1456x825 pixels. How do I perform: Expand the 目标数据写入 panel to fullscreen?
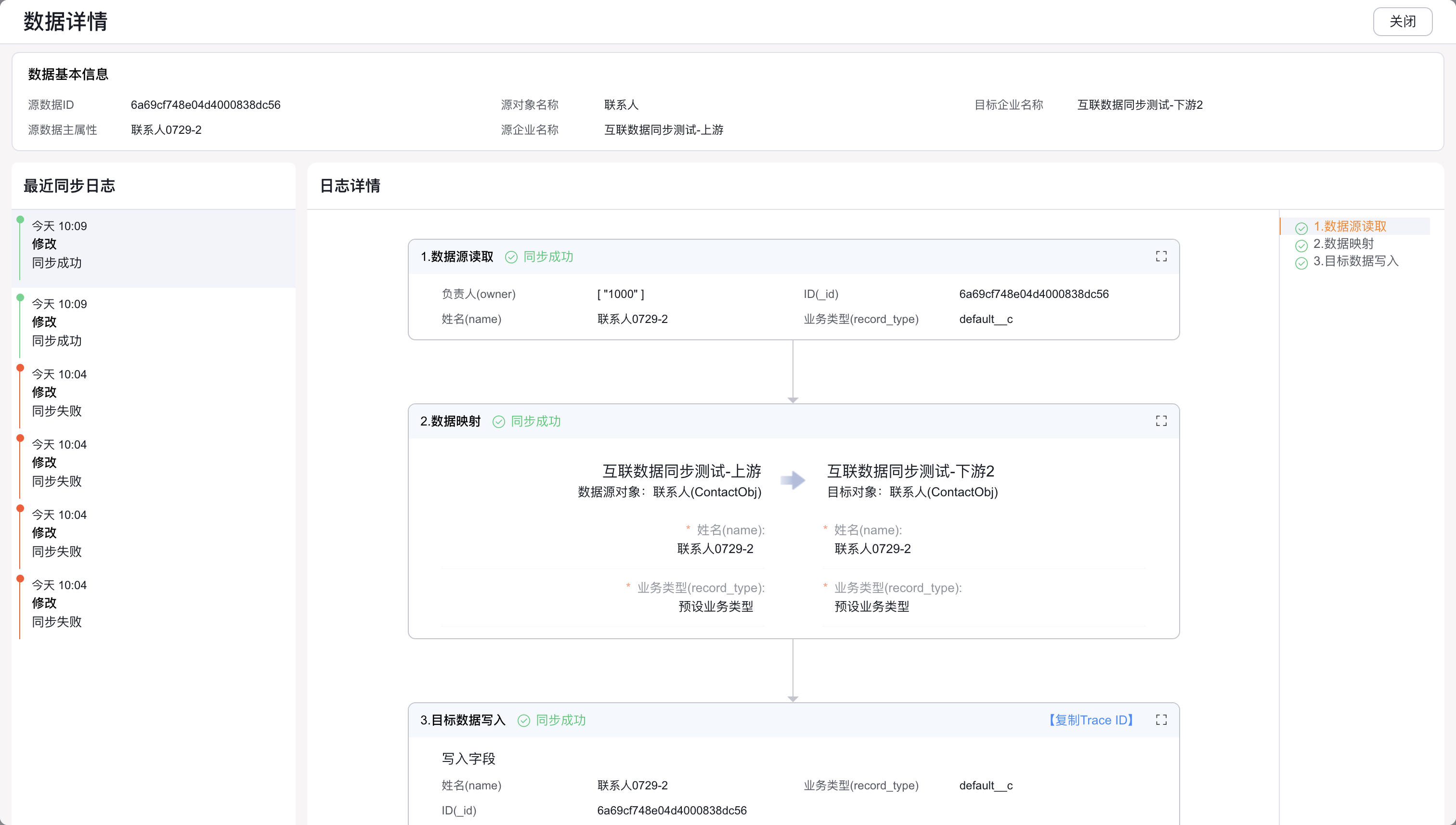click(x=1161, y=720)
